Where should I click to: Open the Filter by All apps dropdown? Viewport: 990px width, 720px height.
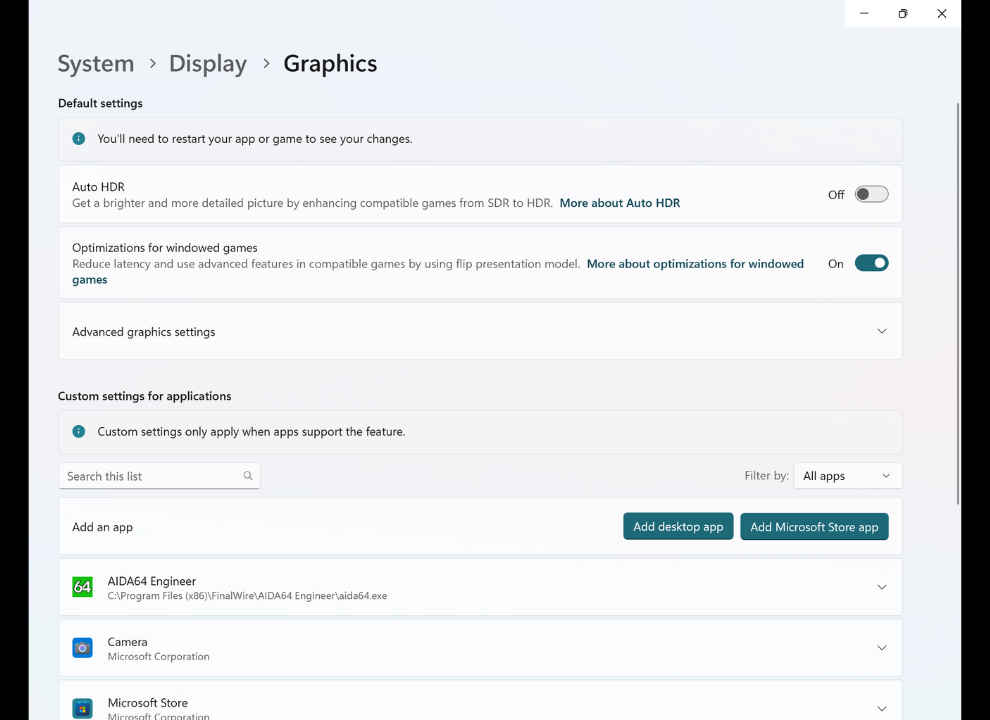click(846, 476)
